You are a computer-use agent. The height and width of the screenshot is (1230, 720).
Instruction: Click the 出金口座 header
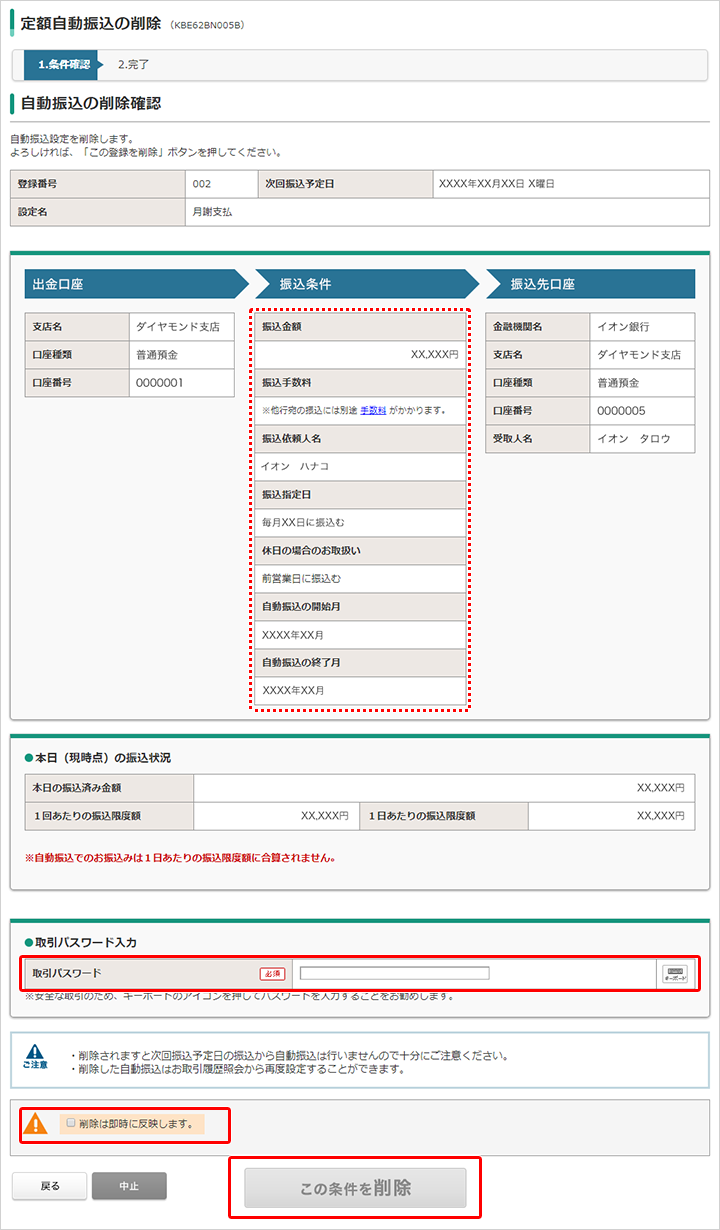tap(137, 284)
